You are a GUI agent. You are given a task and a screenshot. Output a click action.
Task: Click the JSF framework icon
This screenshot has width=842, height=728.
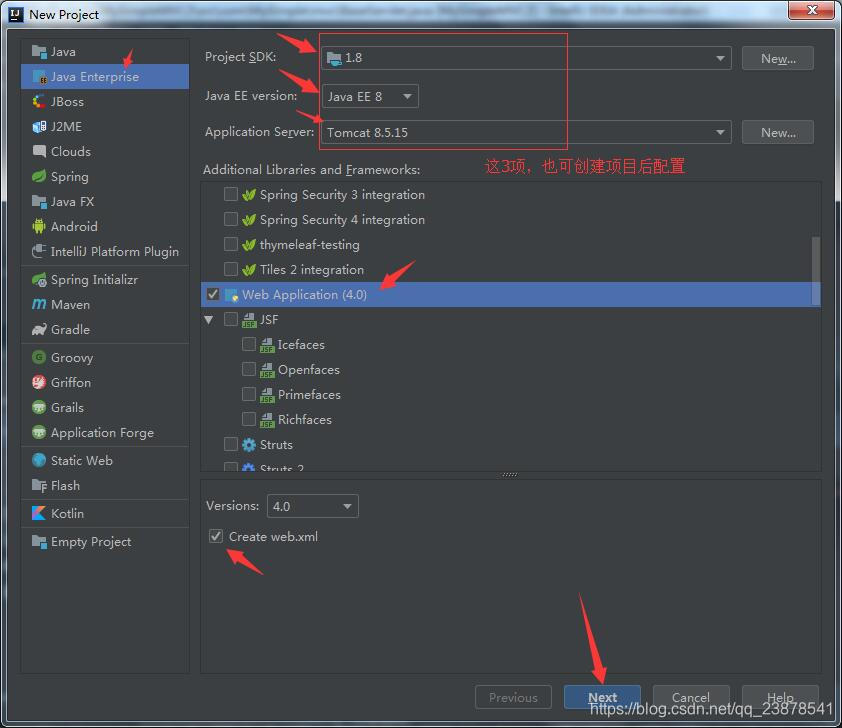point(249,320)
